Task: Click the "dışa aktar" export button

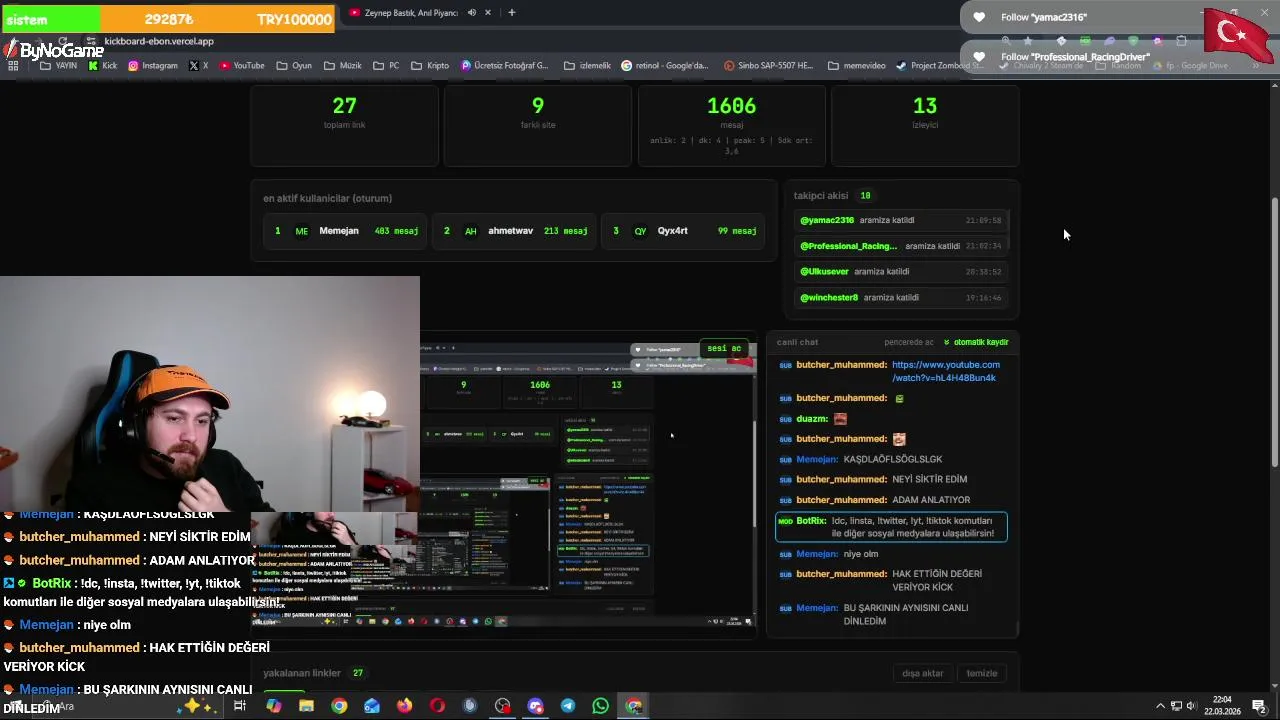Action: click(x=922, y=673)
